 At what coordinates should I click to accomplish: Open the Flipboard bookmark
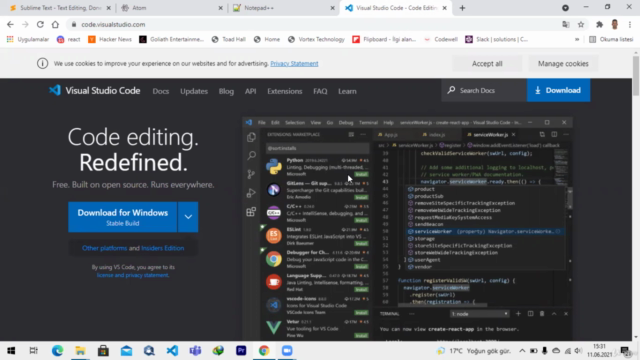(384, 40)
